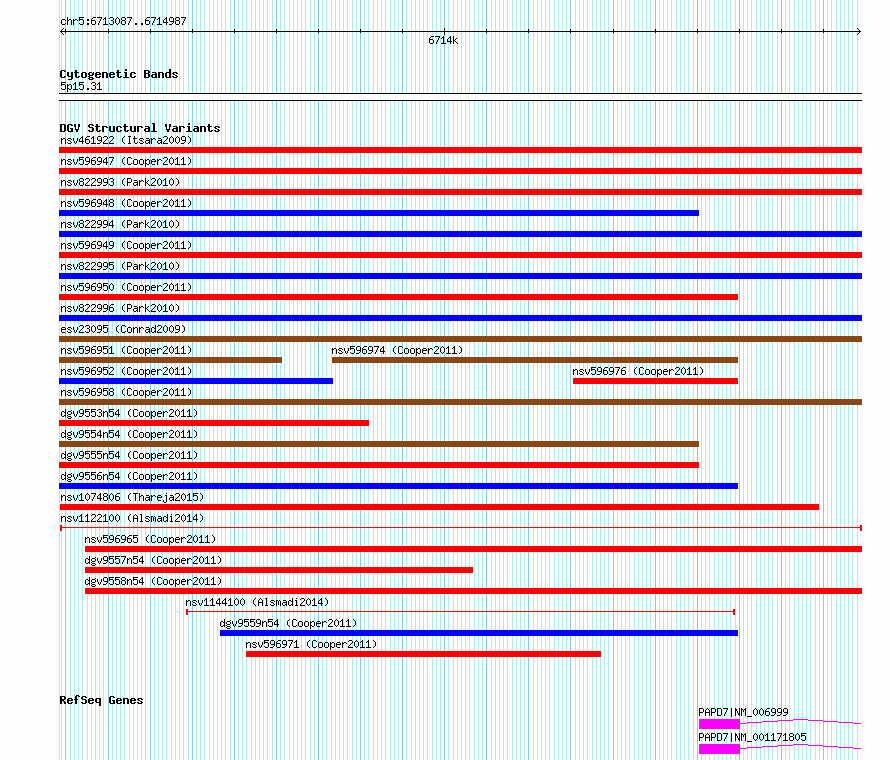Open the nsv596974 (Cooper2011) label
890x760 pixels.
[x=397, y=350]
